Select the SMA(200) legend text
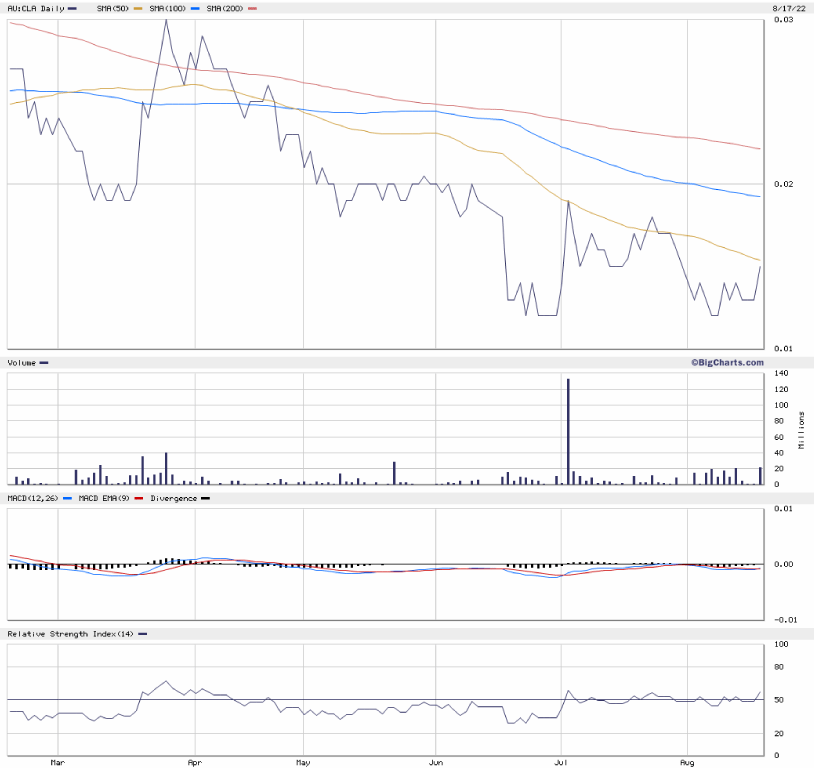This screenshot has width=815, height=768. (x=225, y=8)
